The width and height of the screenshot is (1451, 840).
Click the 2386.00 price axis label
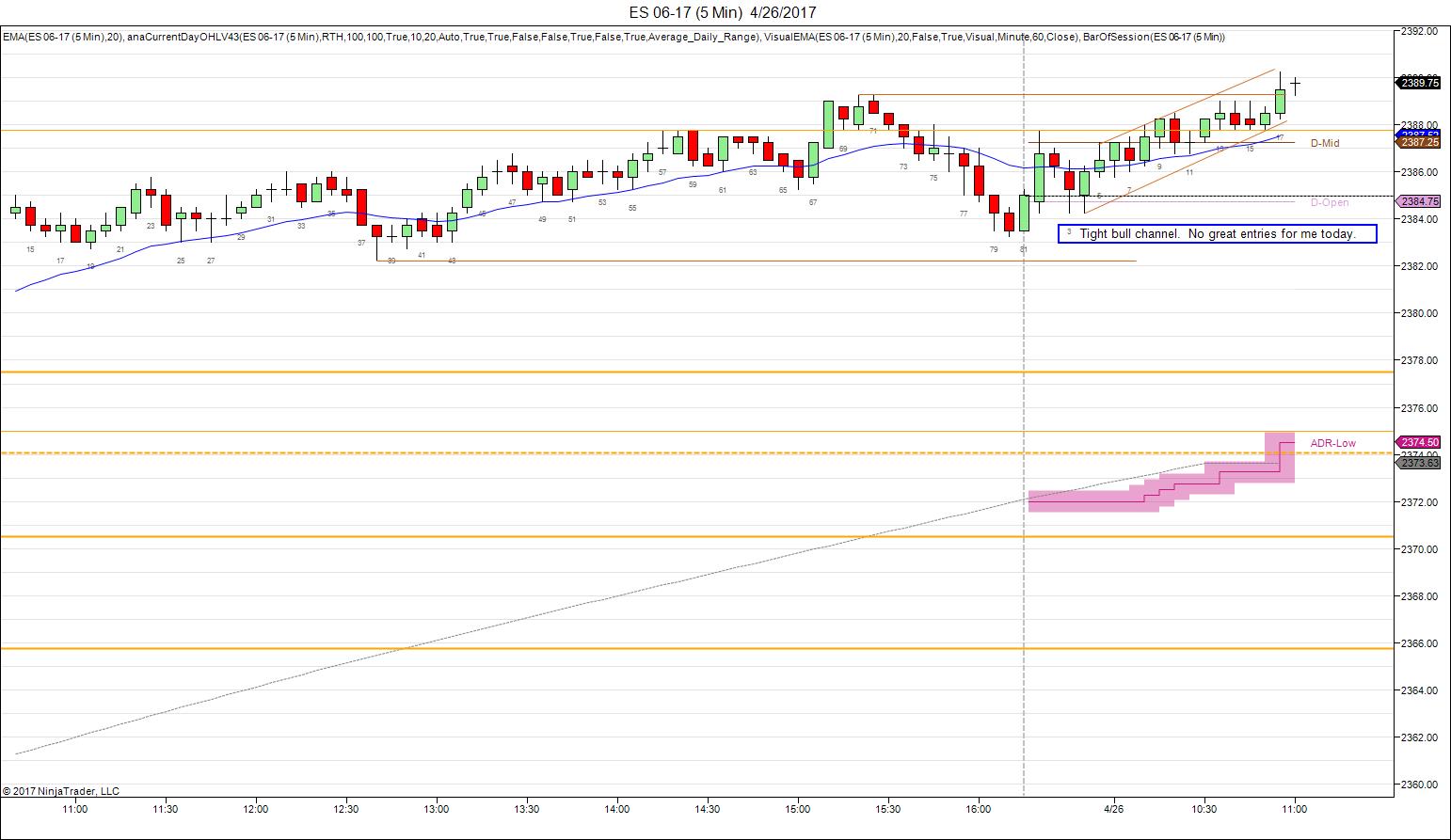(1419, 172)
